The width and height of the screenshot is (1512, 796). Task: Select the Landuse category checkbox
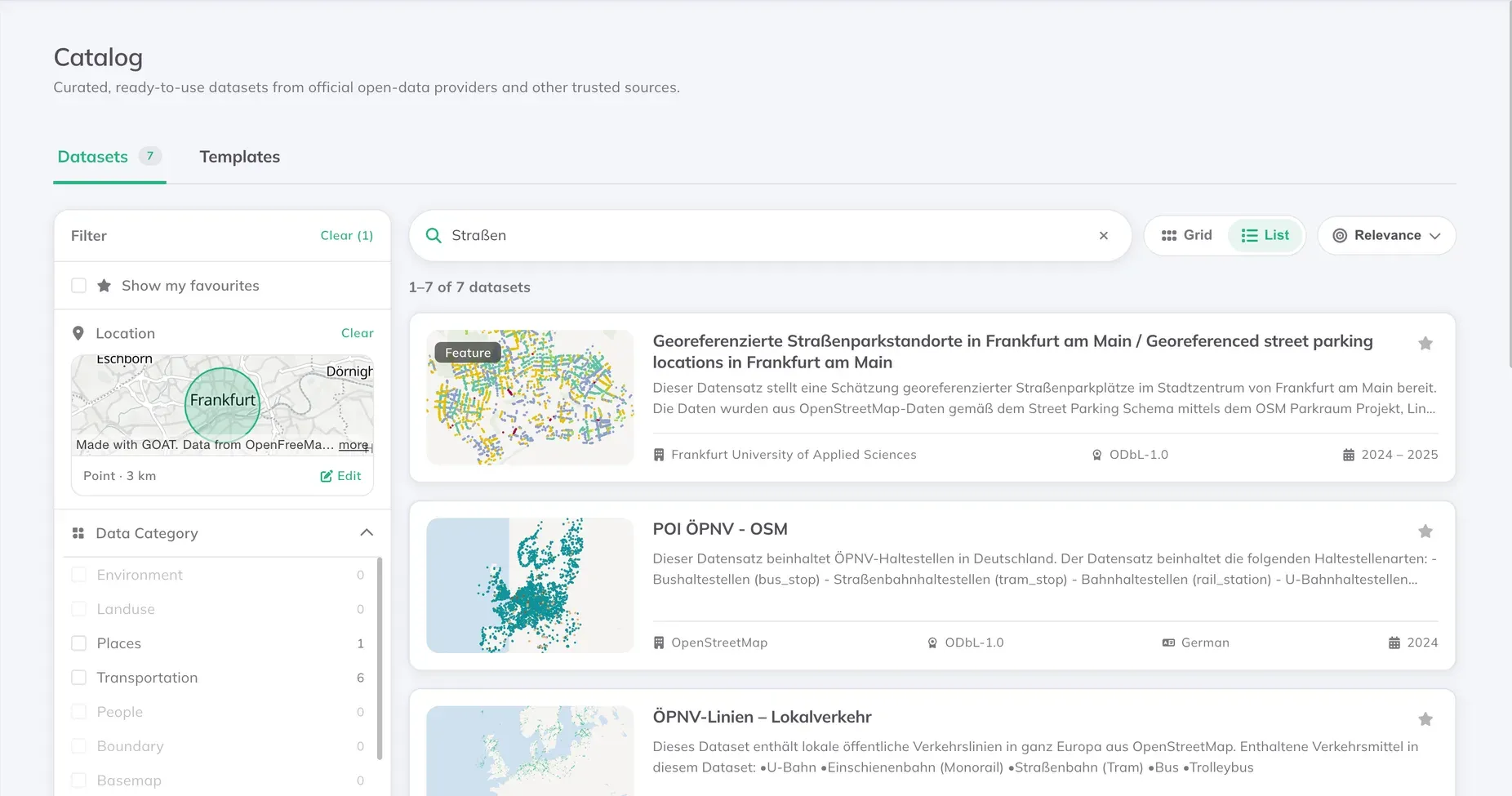79,609
